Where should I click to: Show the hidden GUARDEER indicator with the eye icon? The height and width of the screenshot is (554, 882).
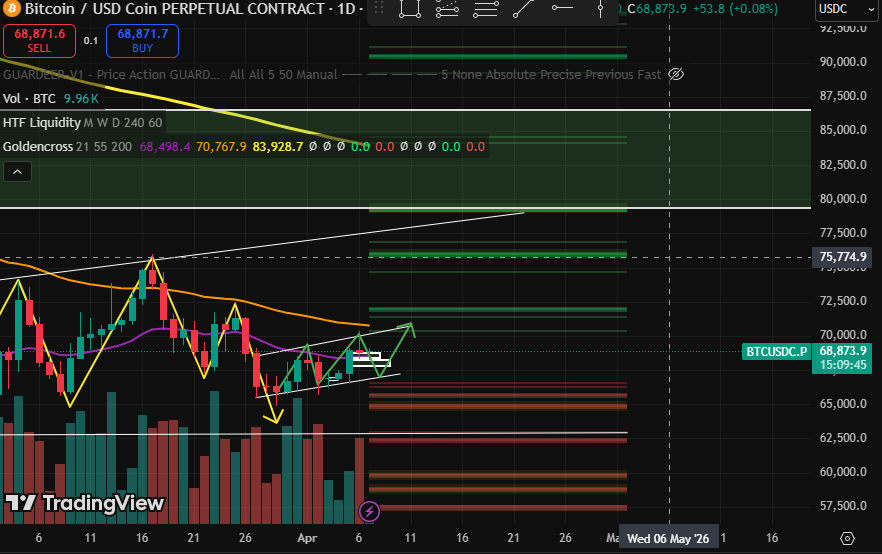[676, 74]
